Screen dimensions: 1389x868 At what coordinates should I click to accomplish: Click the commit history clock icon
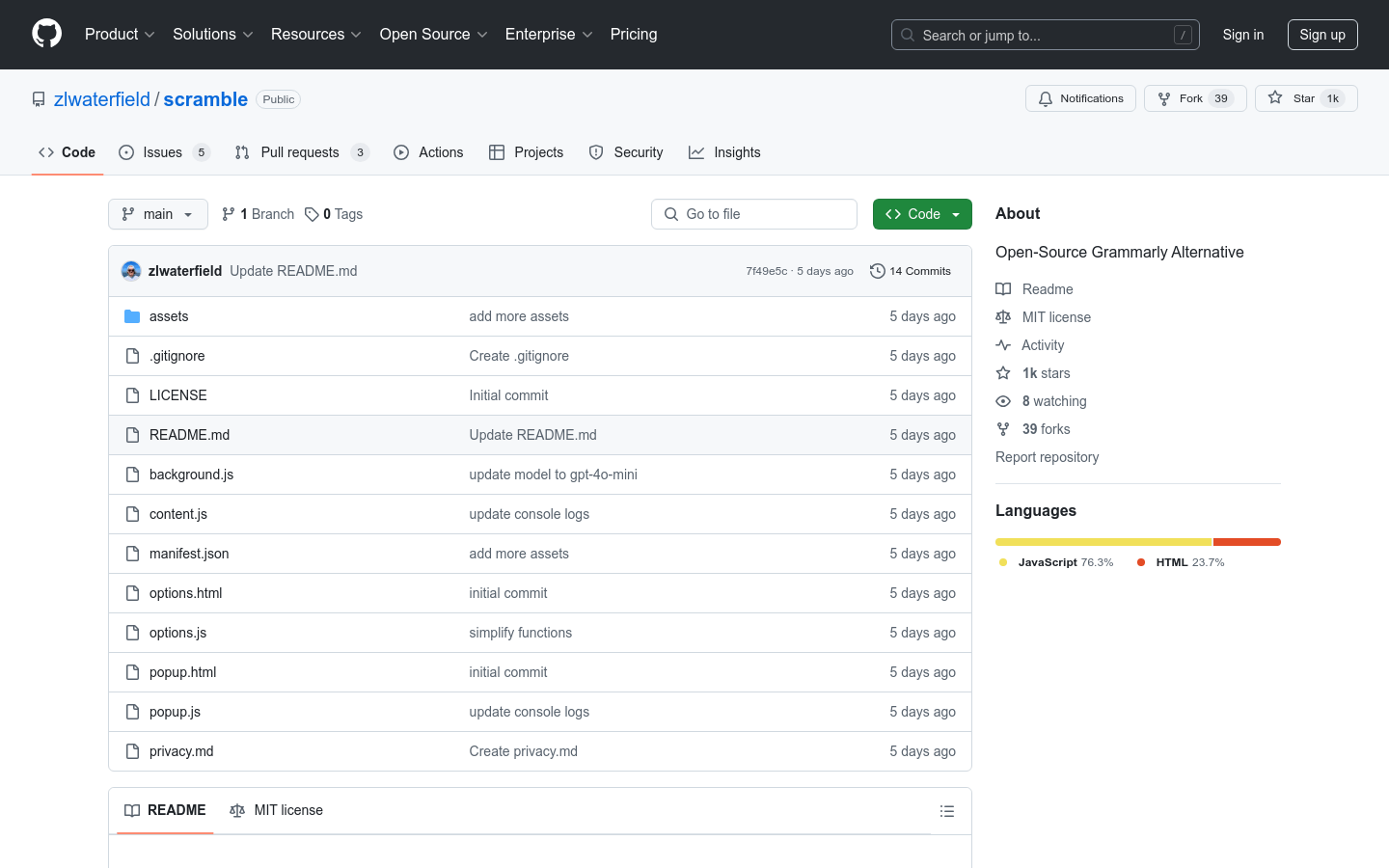tap(877, 271)
